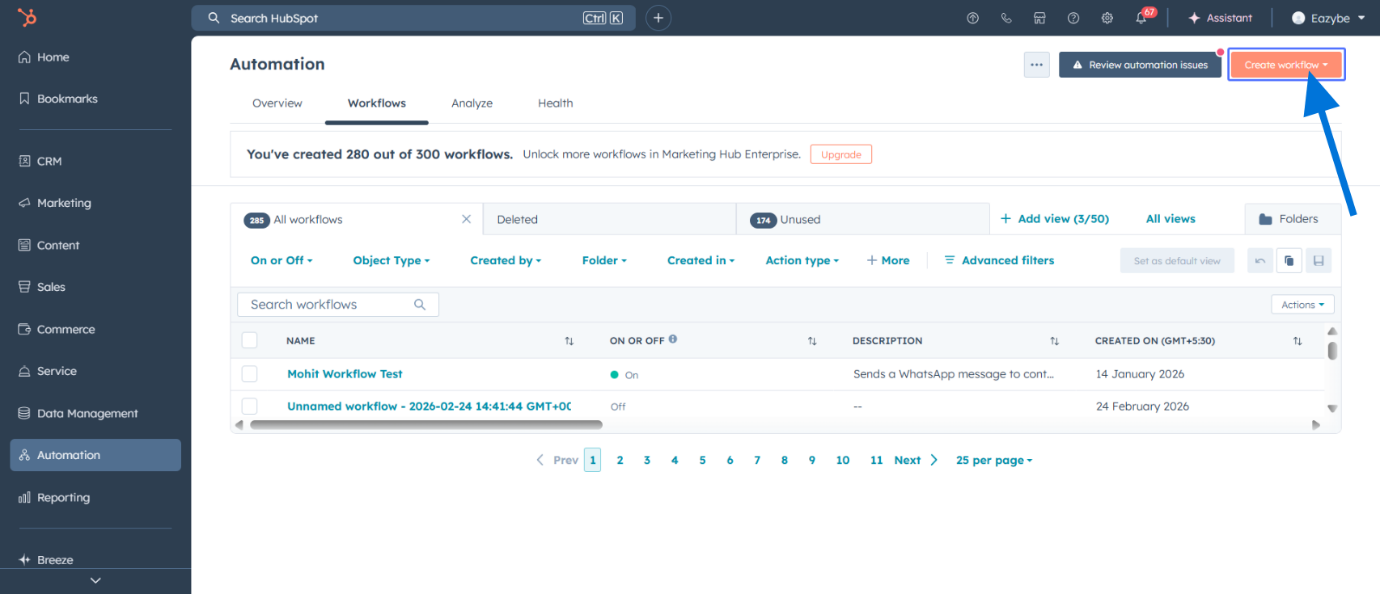Open the calling icon in the top bar
The width and height of the screenshot is (1380, 594).
coord(1006,17)
